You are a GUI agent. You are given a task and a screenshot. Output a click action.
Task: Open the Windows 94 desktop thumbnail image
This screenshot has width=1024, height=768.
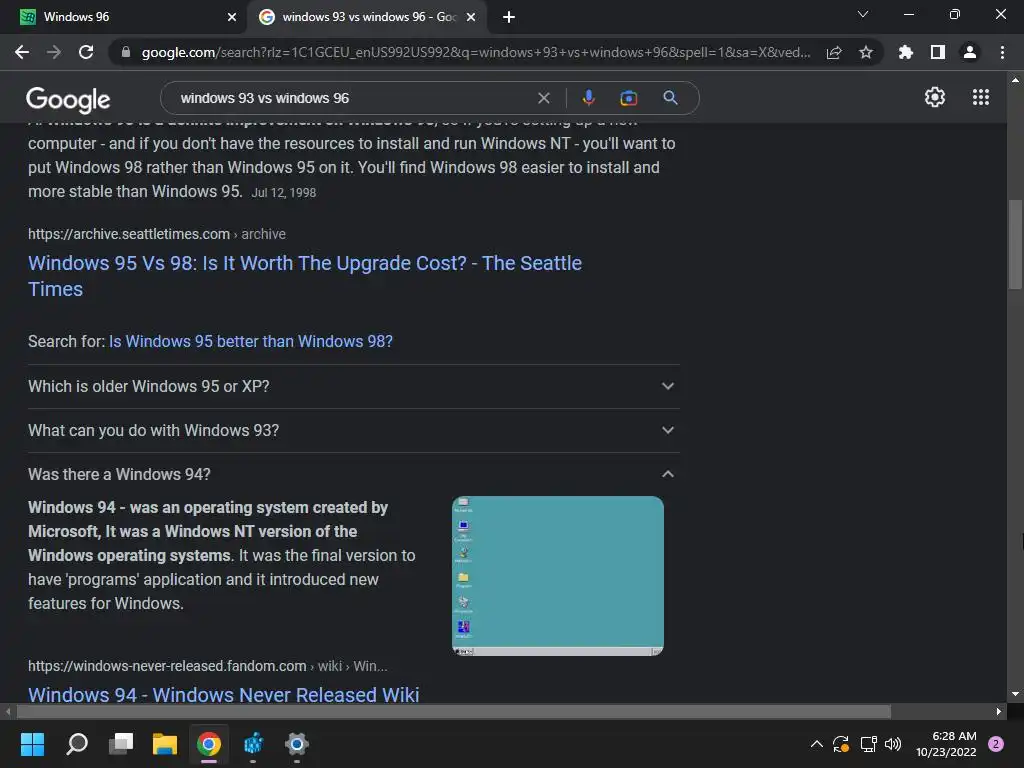(558, 576)
